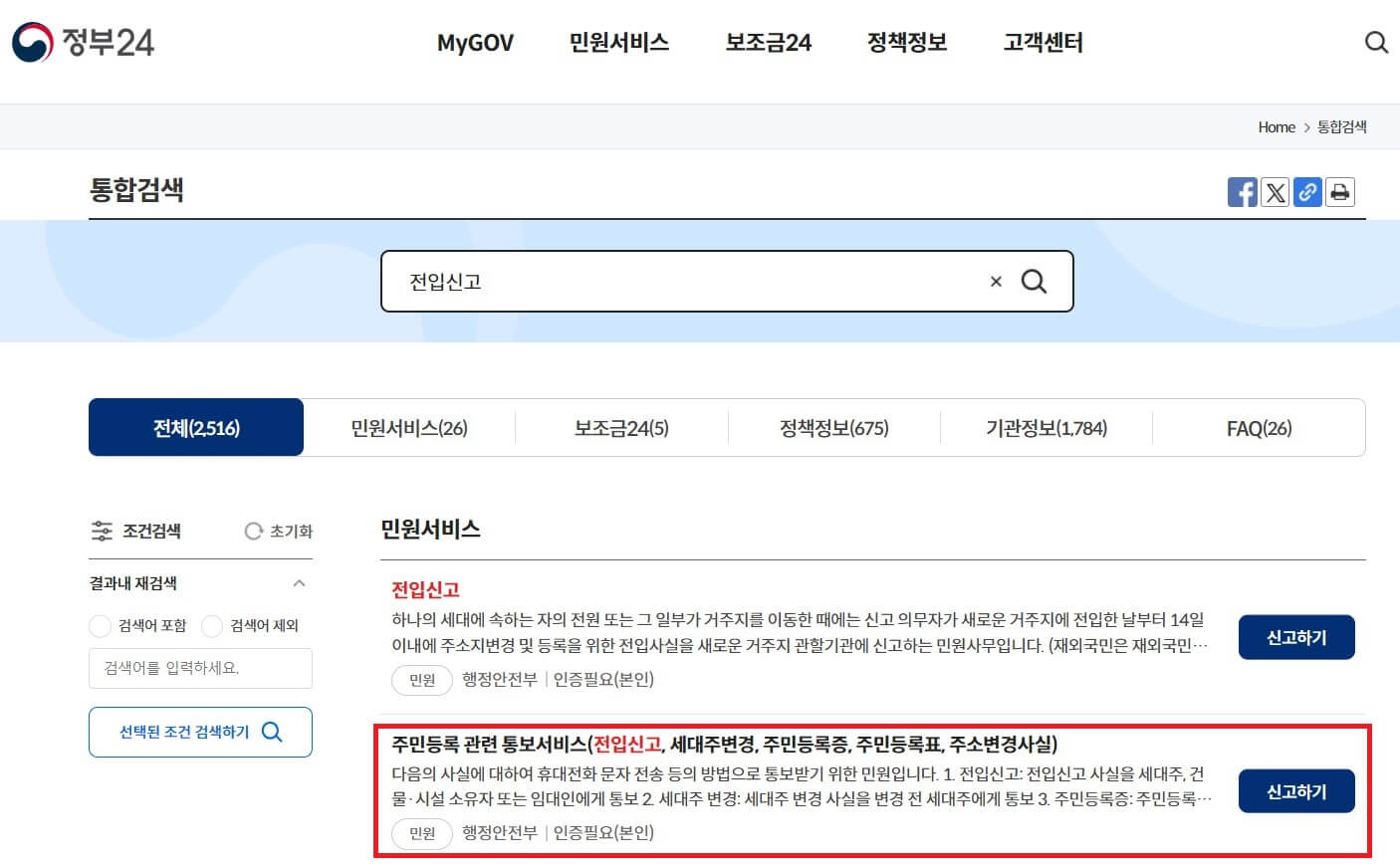Copy the page URL with the link icon
This screenshot has height=868, width=1400.
click(1307, 192)
